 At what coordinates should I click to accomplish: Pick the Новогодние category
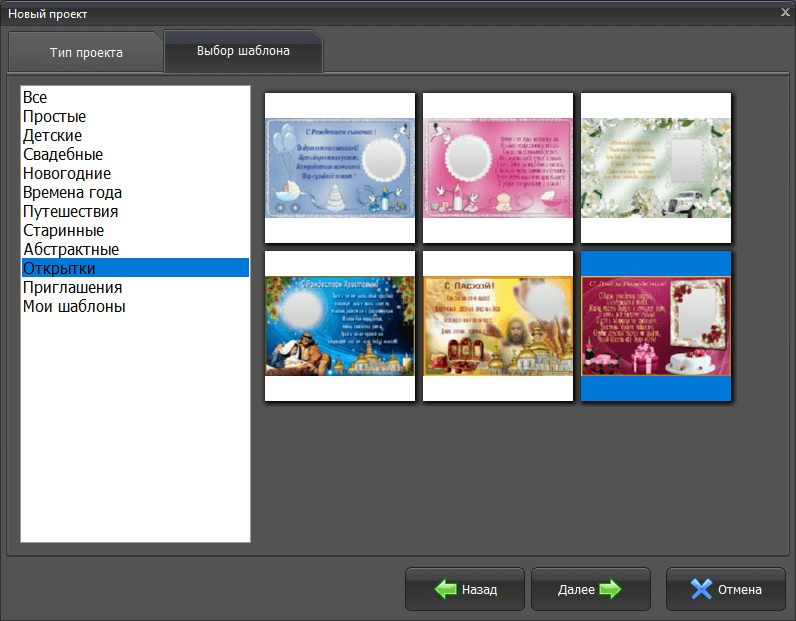pyautogui.click(x=135, y=173)
